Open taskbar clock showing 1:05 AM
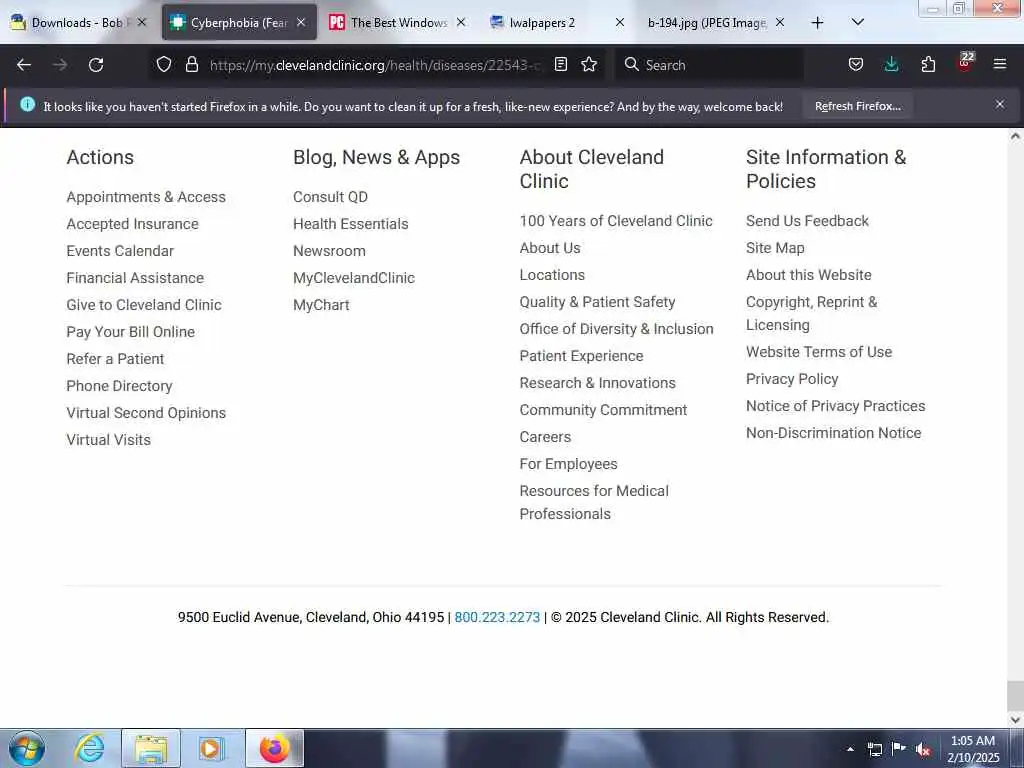The image size is (1024, 768). pos(973,749)
